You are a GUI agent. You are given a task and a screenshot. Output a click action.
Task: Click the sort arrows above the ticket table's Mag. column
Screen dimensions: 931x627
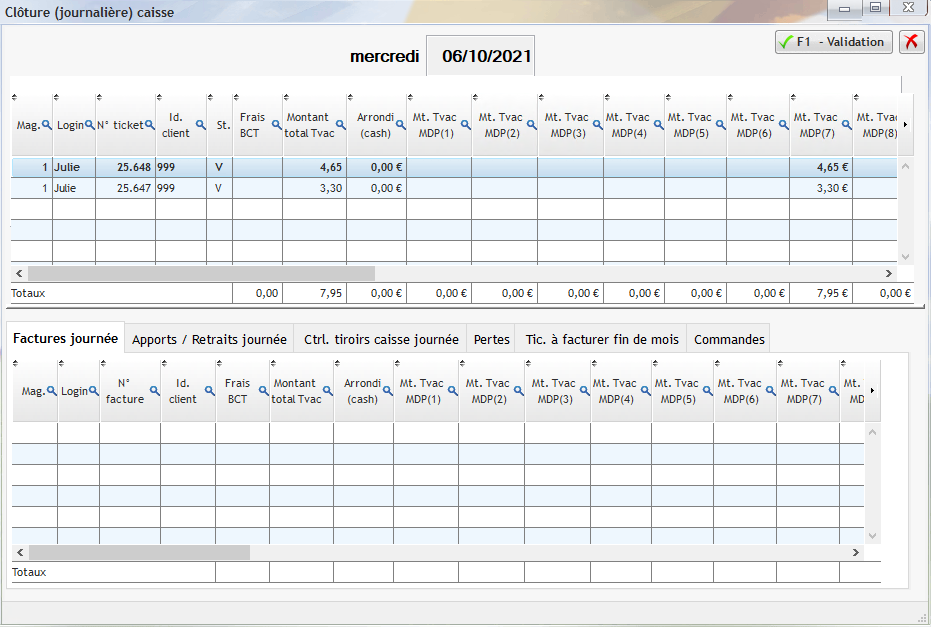point(15,97)
